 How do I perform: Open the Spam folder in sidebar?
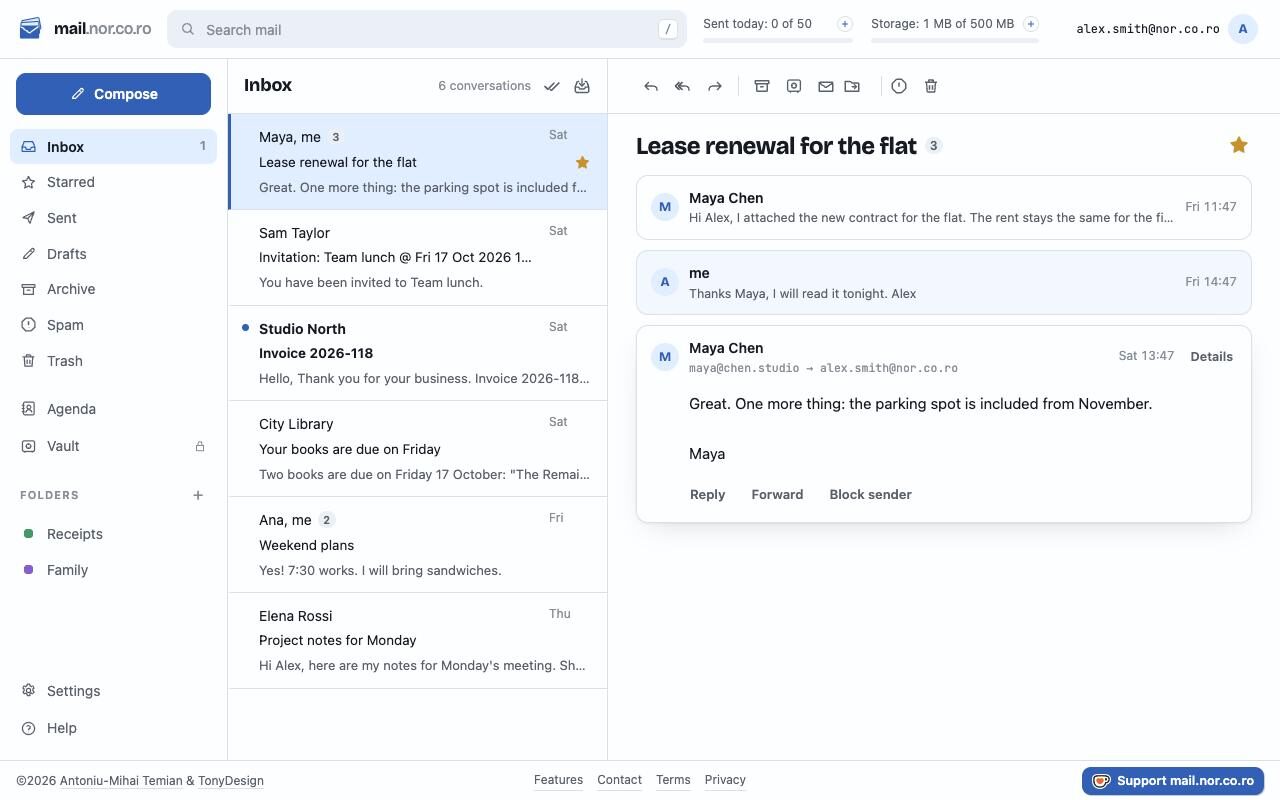pos(113,325)
